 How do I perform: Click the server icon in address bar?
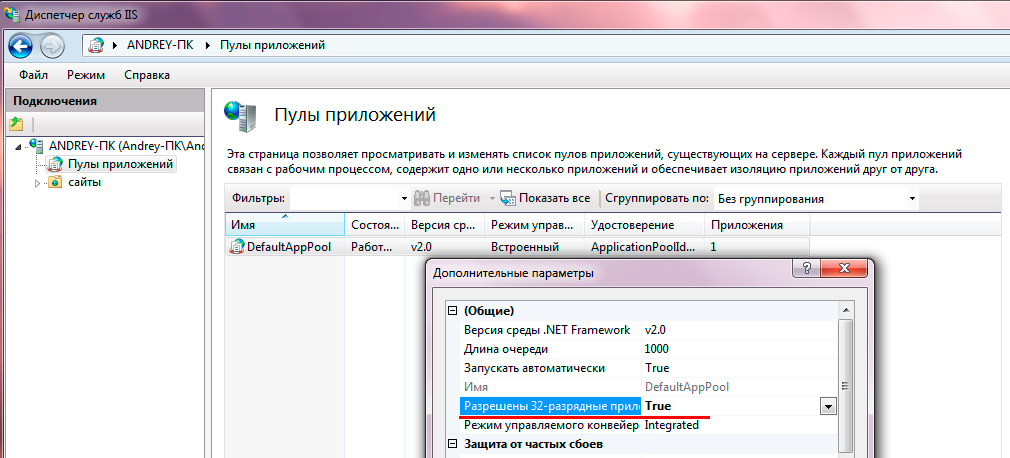tap(96, 45)
